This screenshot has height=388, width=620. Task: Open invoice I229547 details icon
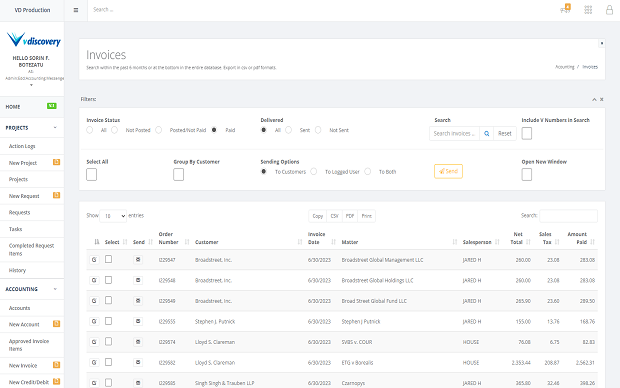pyautogui.click(x=94, y=260)
